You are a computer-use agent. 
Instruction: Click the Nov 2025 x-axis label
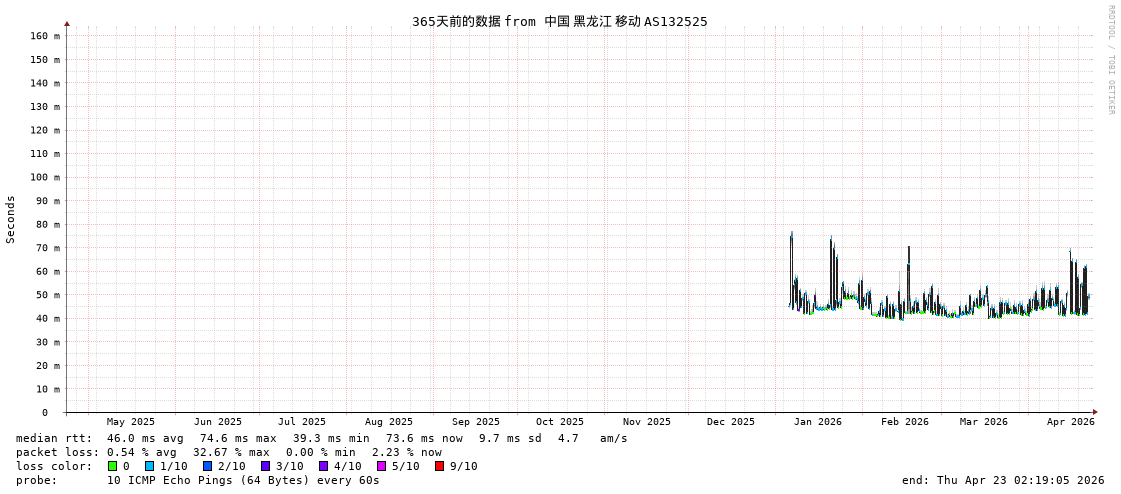click(646, 422)
